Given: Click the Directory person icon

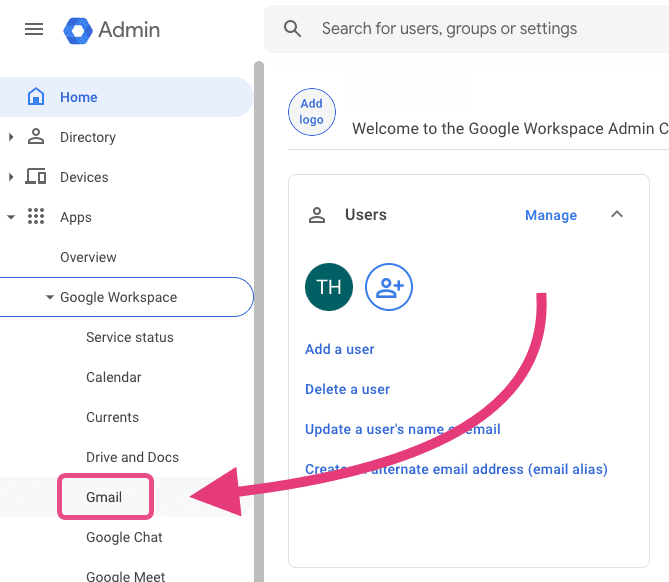Looking at the screenshot, I should (36, 137).
